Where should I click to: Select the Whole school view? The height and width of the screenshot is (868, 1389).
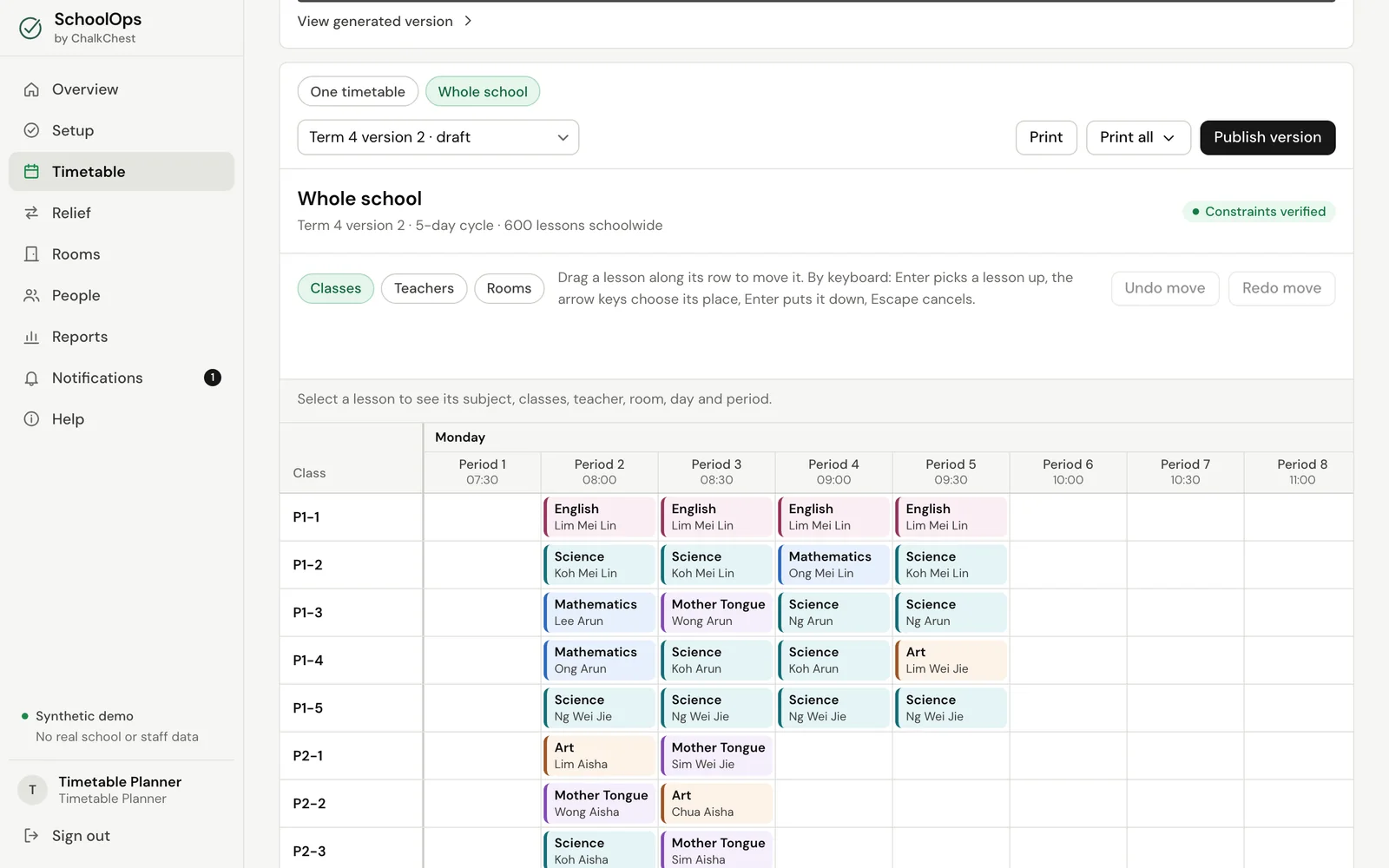point(483,91)
